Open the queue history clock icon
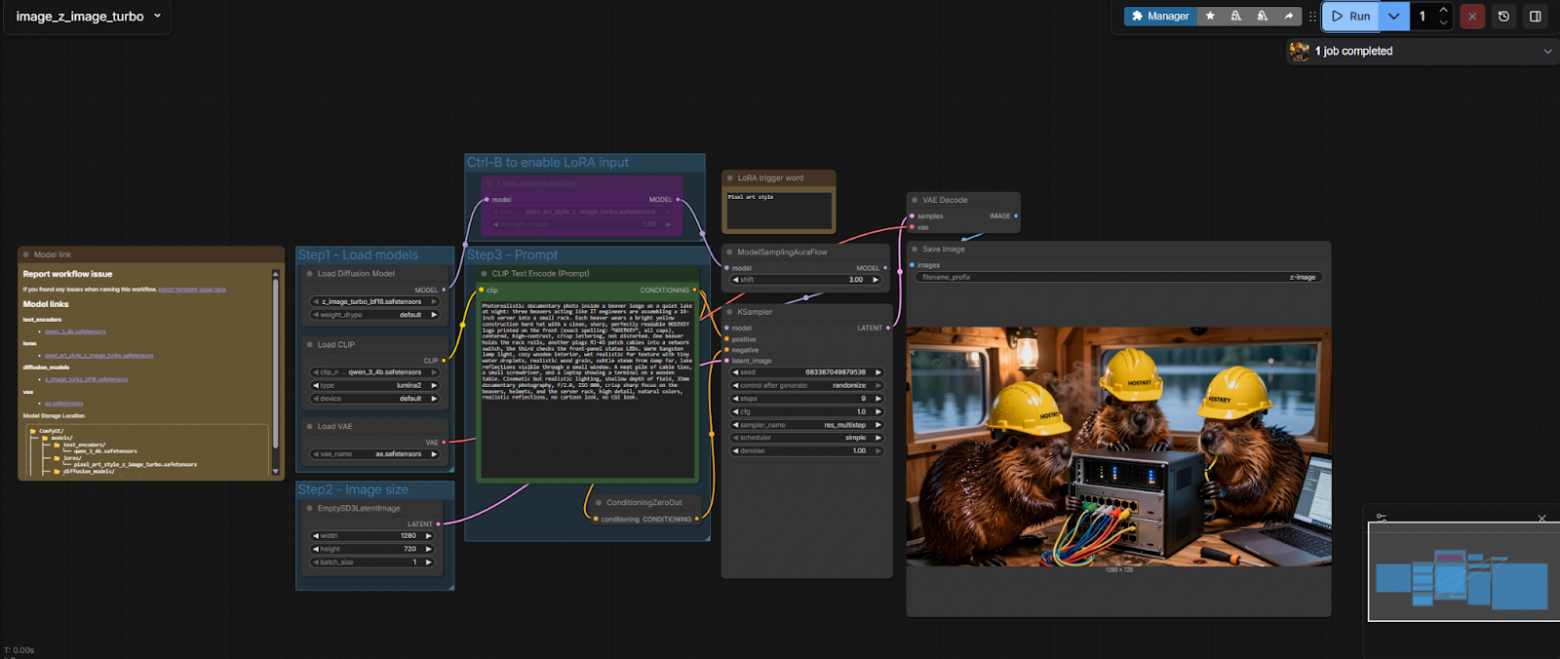The image size is (1560, 659). coord(1503,16)
